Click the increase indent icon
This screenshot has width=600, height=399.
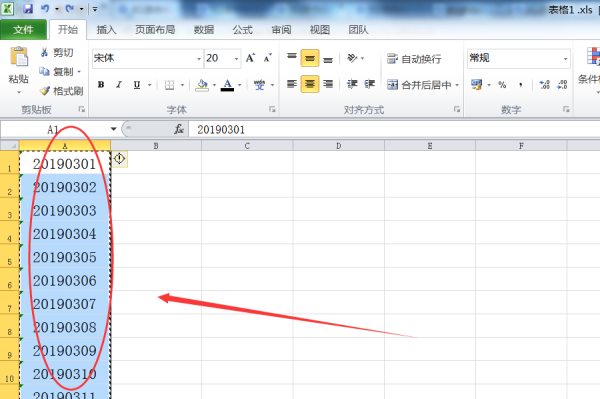[x=370, y=84]
